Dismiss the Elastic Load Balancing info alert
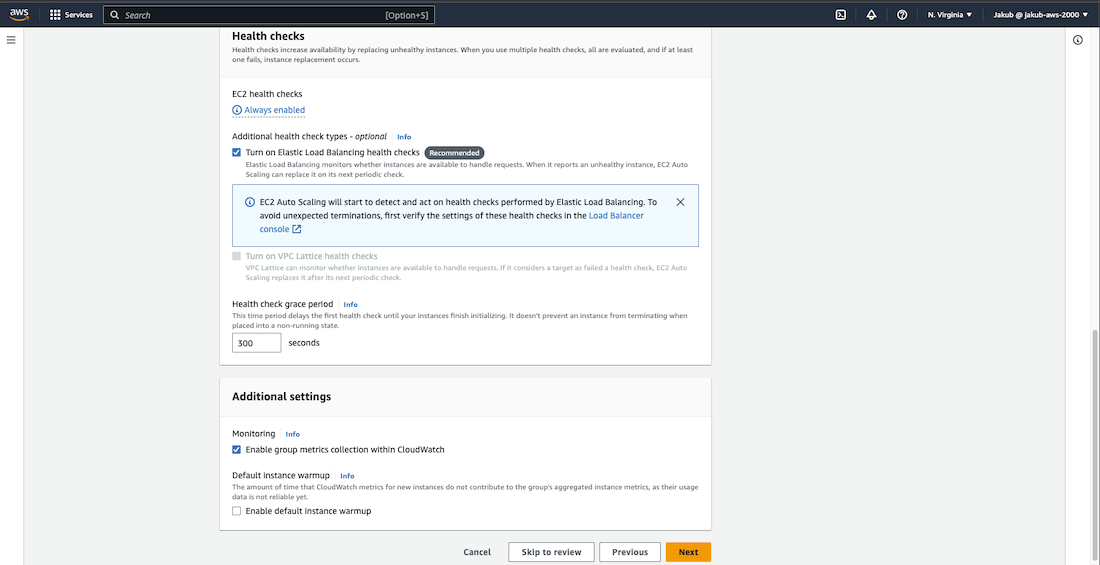1100x565 pixels. (x=680, y=202)
